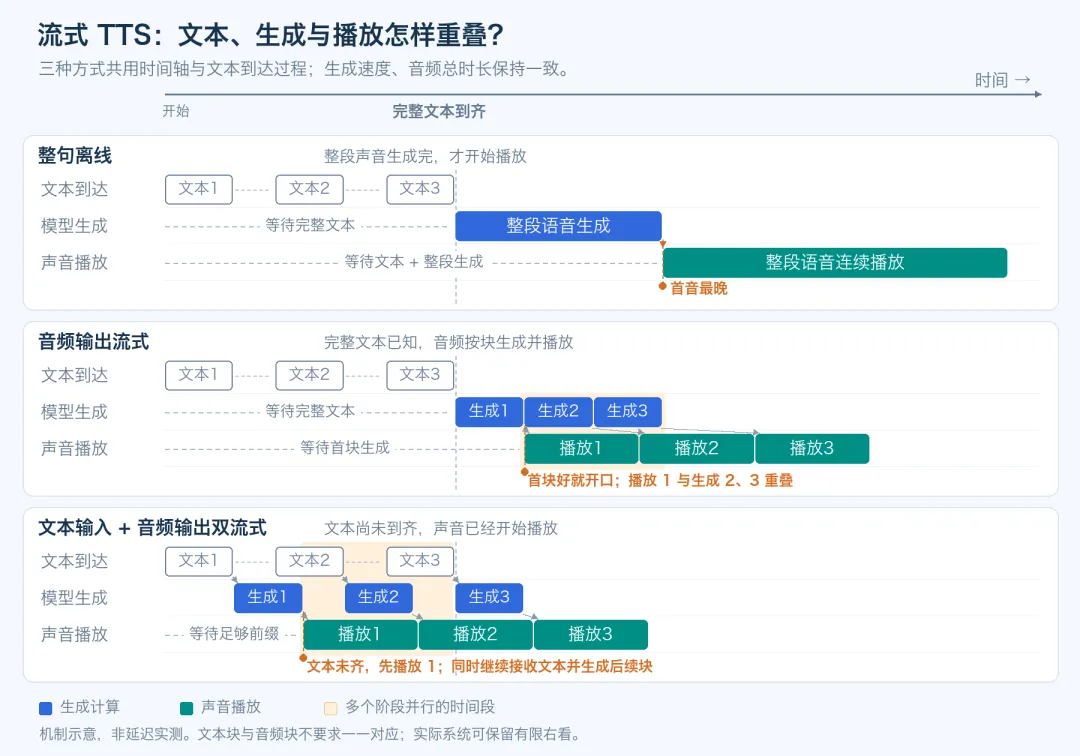Click the 文本2 box in the 双流式 section
This screenshot has height=756, width=1080.
point(309,561)
